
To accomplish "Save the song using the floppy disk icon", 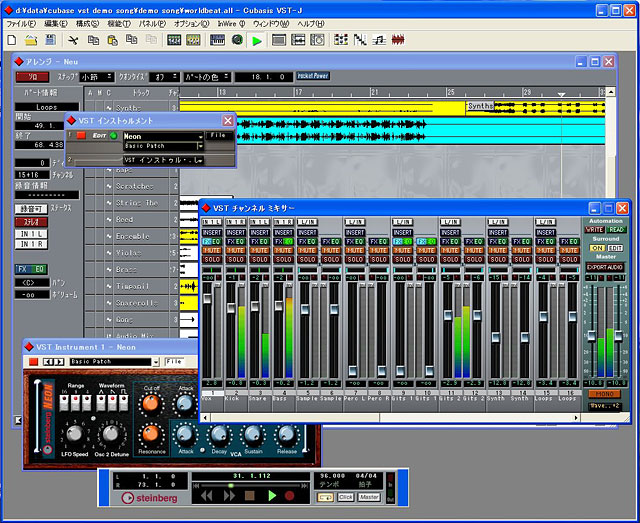I will (x=50, y=40).
